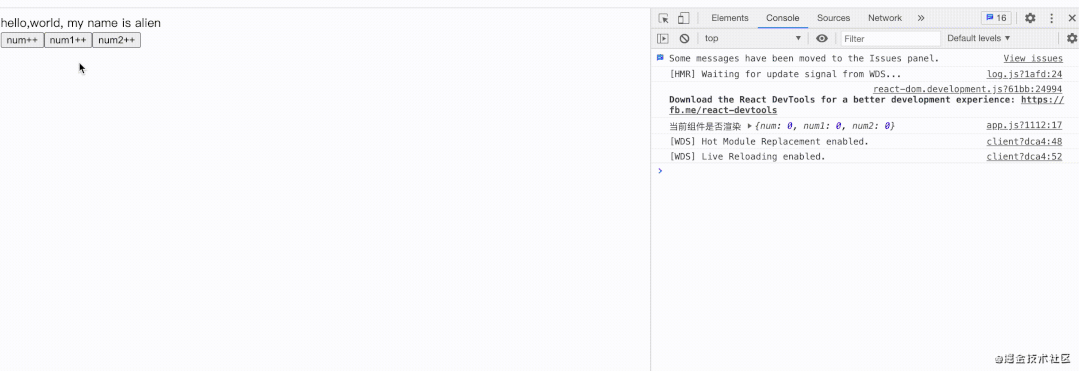Click the HMR Waiting for update message
Viewport: 1079px width, 371px height.
[785, 74]
